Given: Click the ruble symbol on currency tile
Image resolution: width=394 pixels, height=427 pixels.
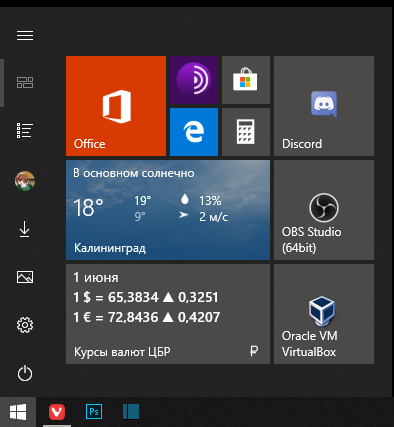Looking at the screenshot, I should (254, 351).
